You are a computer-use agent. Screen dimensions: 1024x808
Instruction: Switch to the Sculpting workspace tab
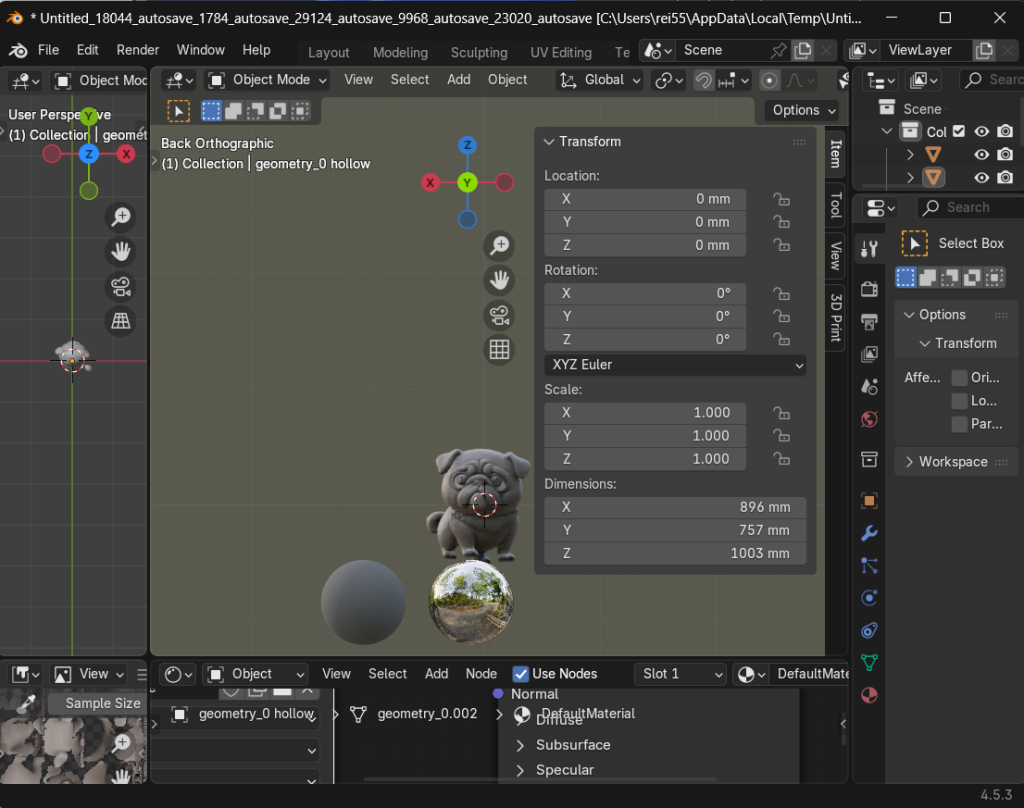pos(479,53)
